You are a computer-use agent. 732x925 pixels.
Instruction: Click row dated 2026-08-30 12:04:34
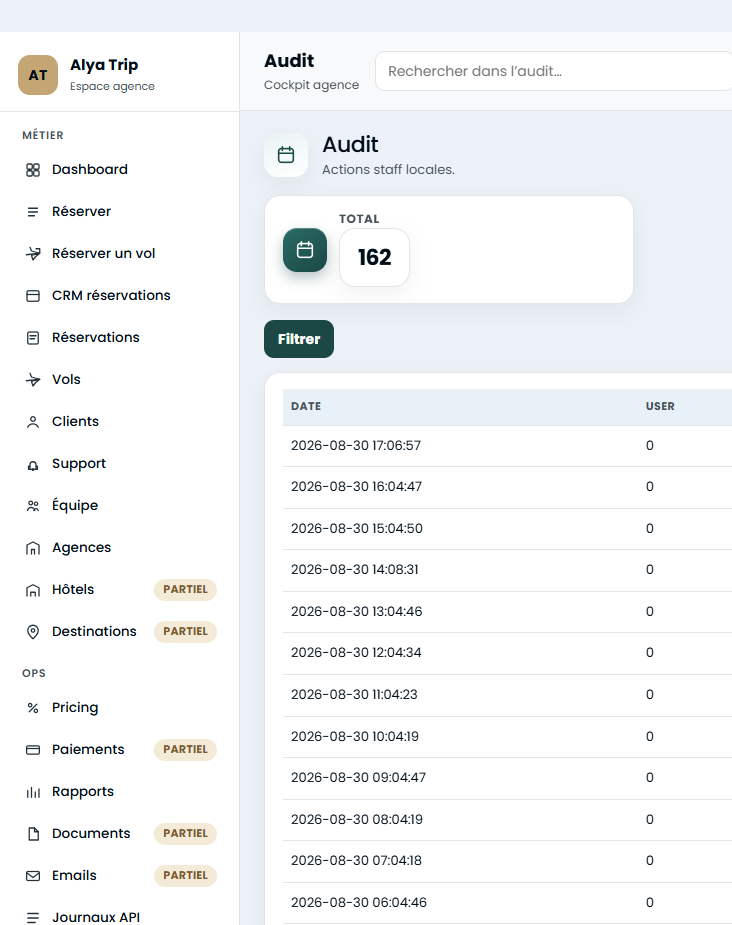click(x=507, y=653)
